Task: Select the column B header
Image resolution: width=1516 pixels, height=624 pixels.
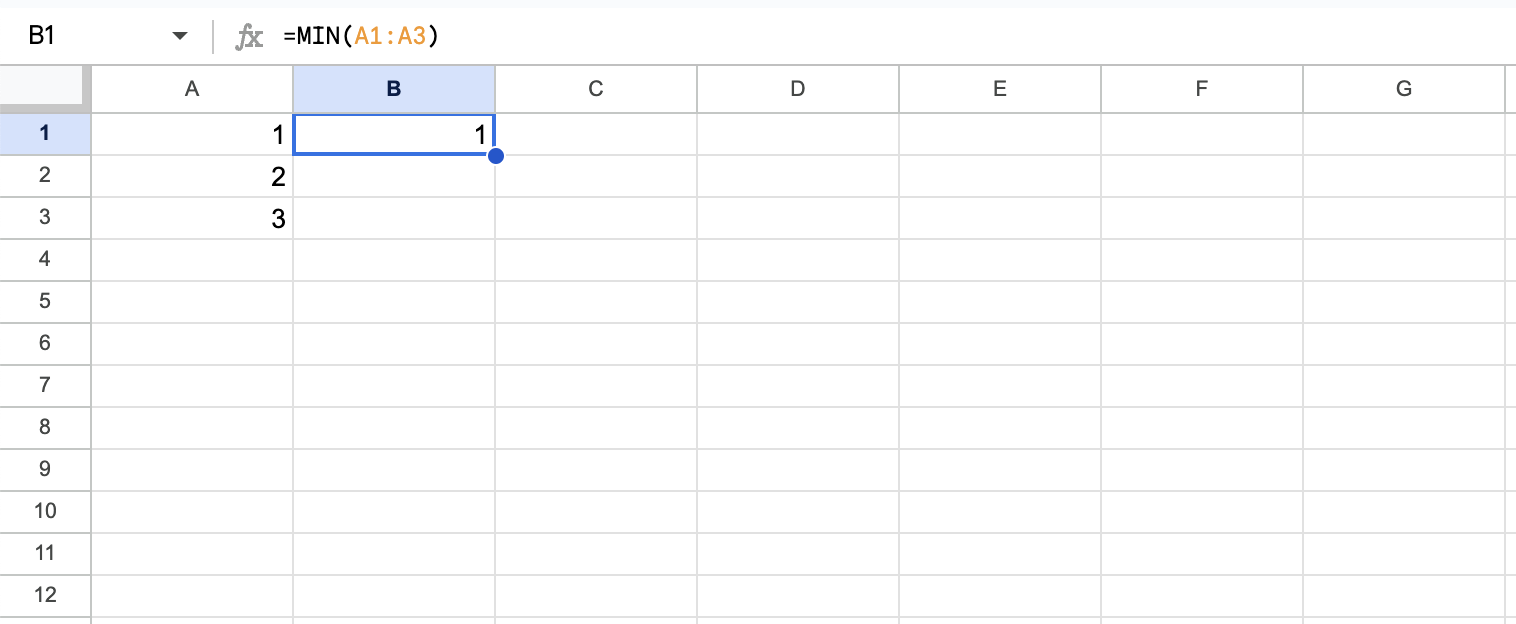Action: pyautogui.click(x=394, y=89)
